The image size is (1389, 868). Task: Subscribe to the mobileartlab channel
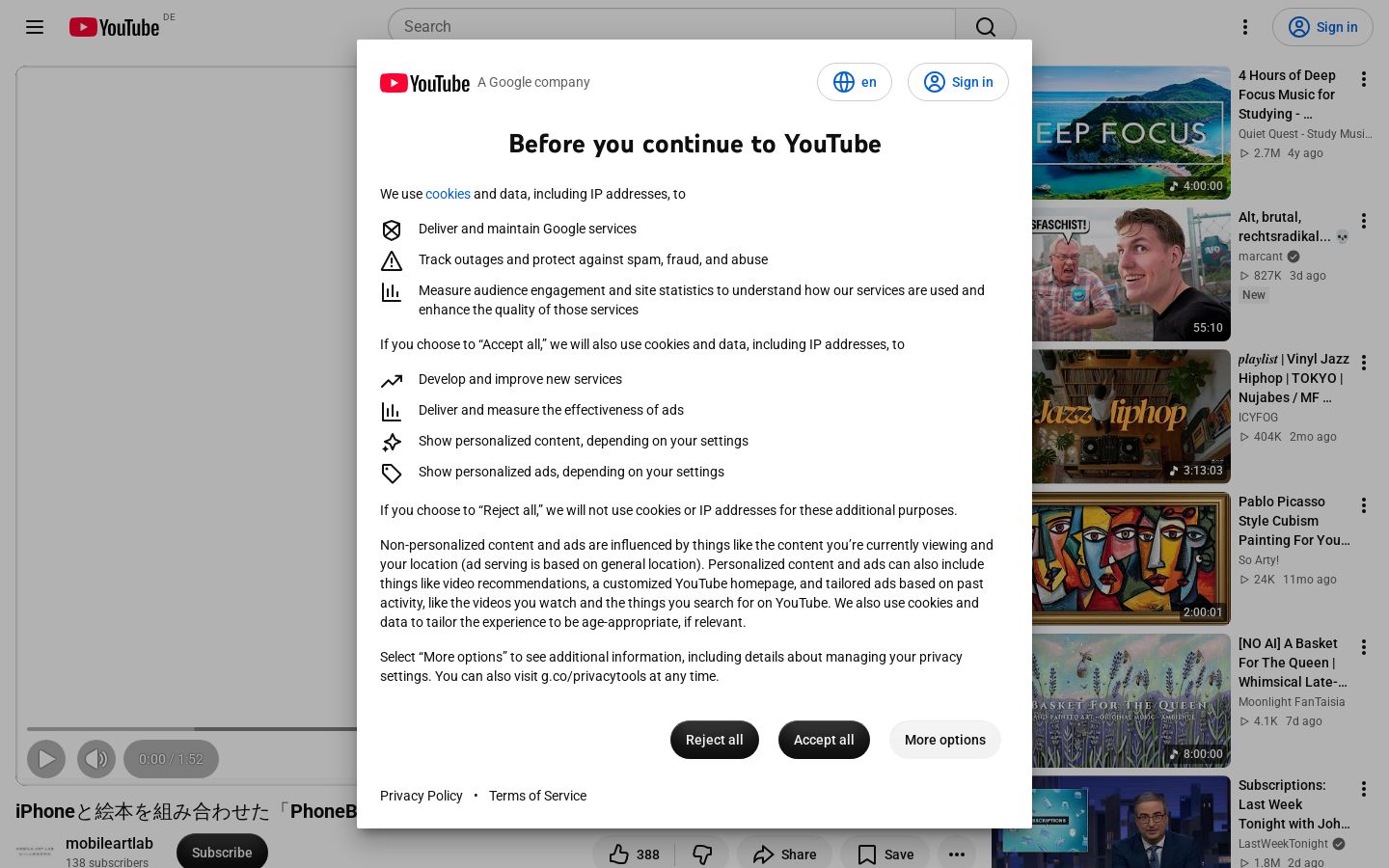pos(222,853)
